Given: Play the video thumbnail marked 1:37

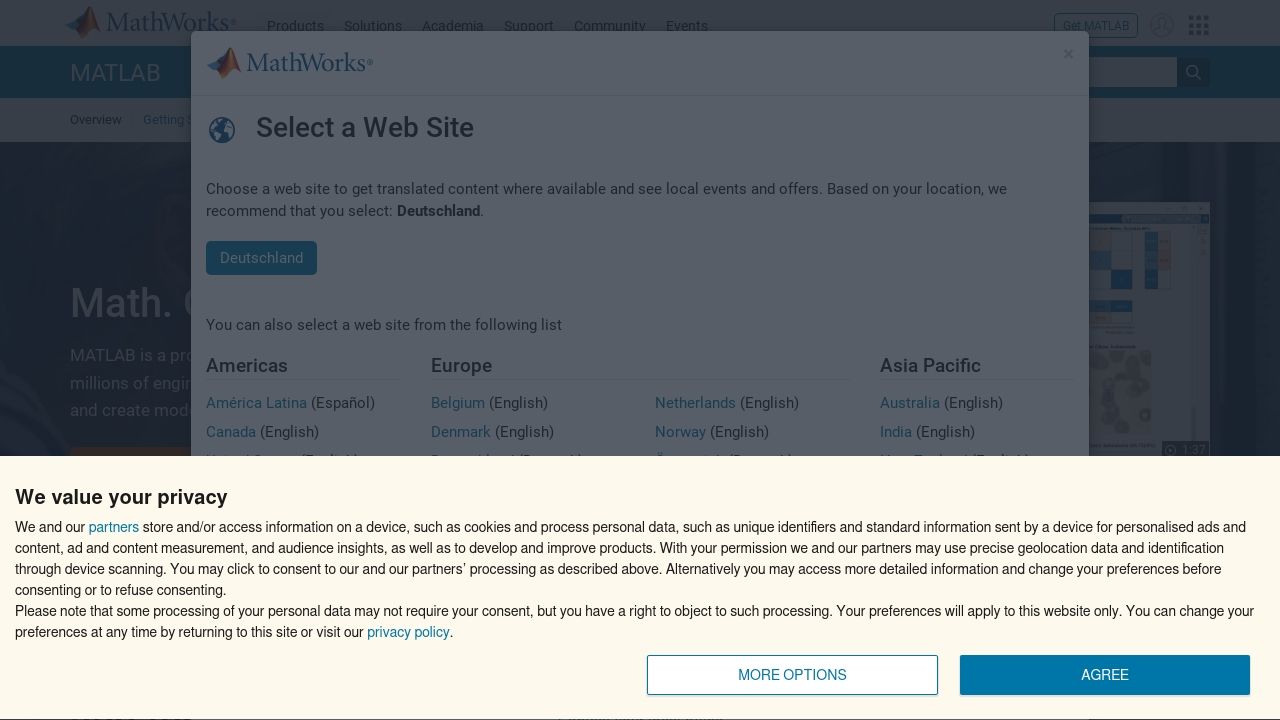Looking at the screenshot, I should (1149, 330).
